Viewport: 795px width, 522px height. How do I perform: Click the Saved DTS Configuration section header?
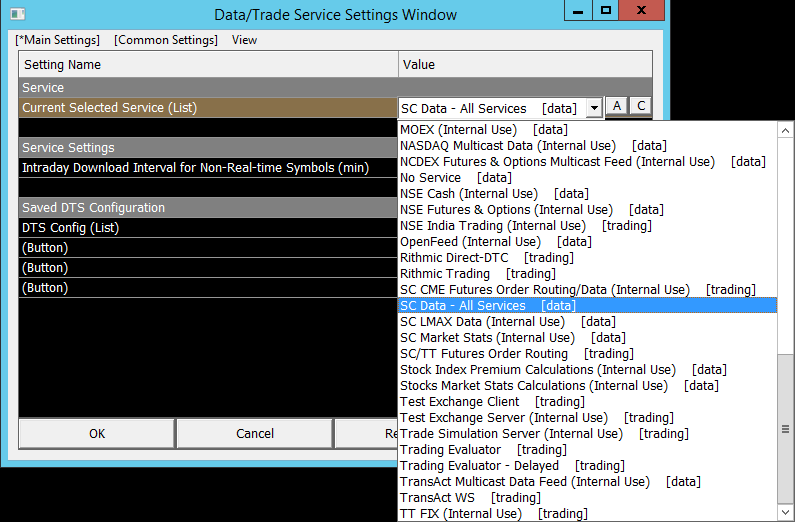pyautogui.click(x=208, y=208)
